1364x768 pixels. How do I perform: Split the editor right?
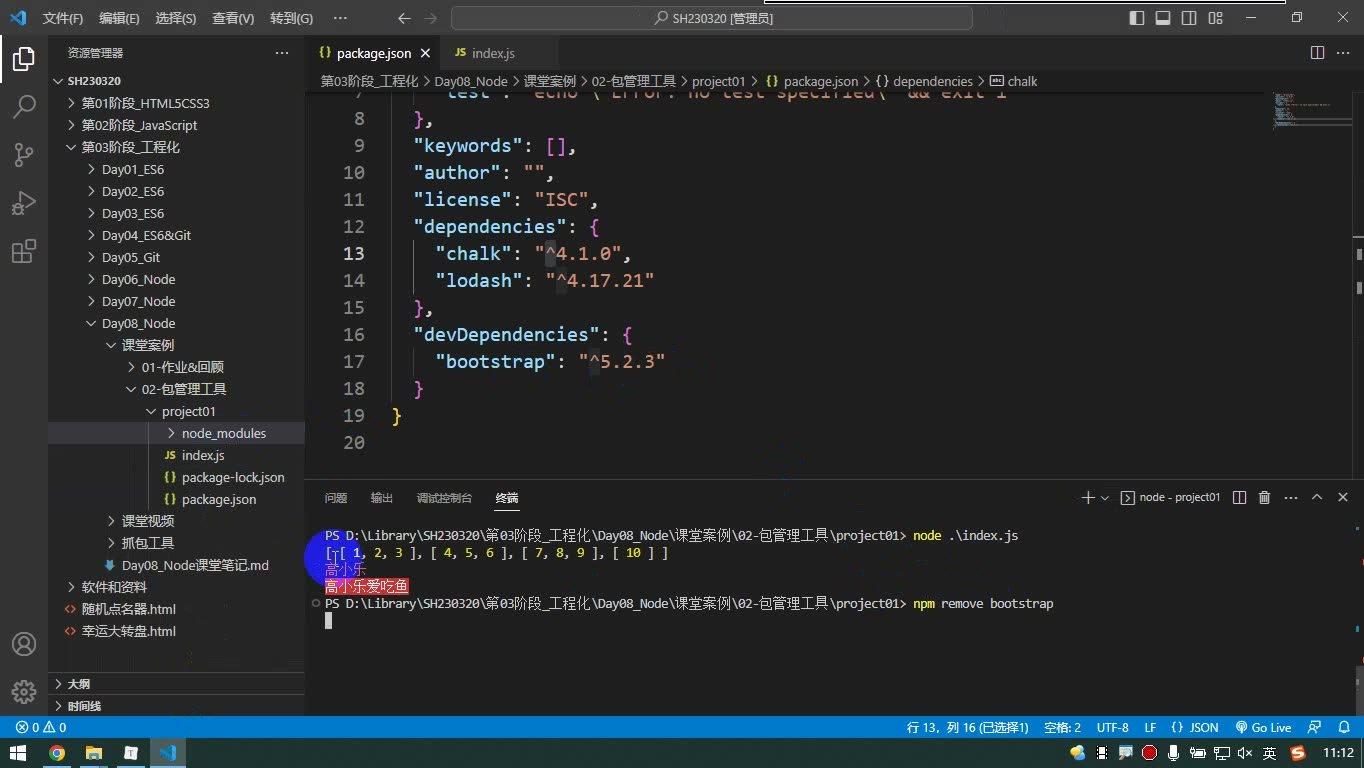[1317, 53]
